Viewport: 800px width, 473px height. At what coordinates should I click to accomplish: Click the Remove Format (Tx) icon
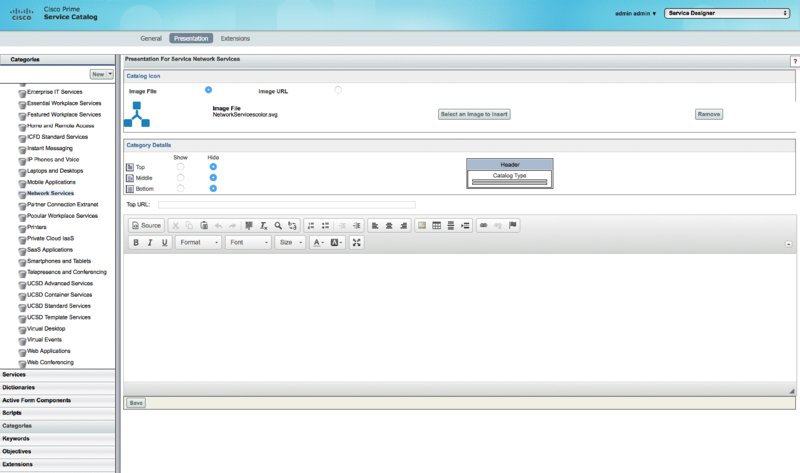[264, 226]
